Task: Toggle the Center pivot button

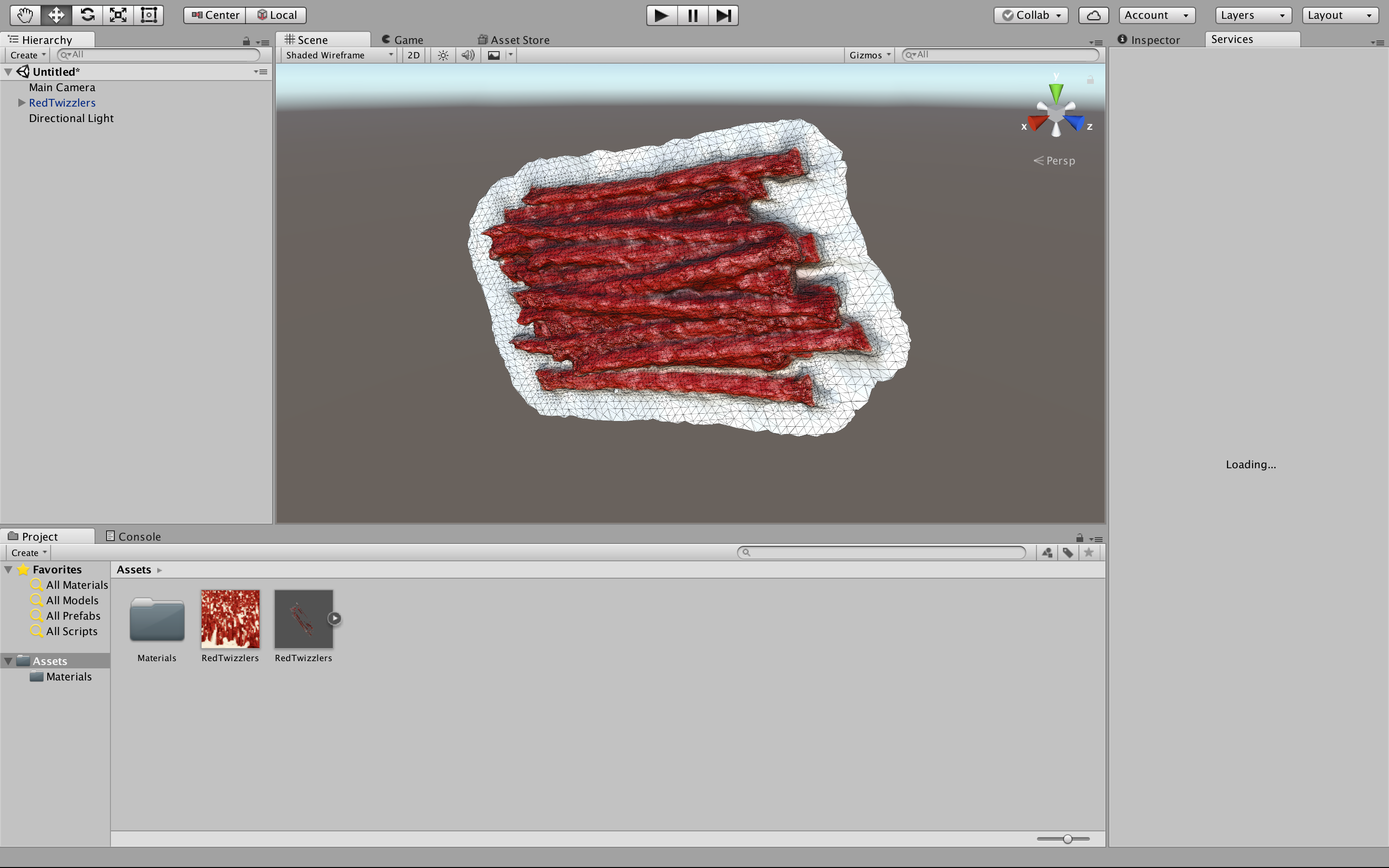Action: point(215,15)
